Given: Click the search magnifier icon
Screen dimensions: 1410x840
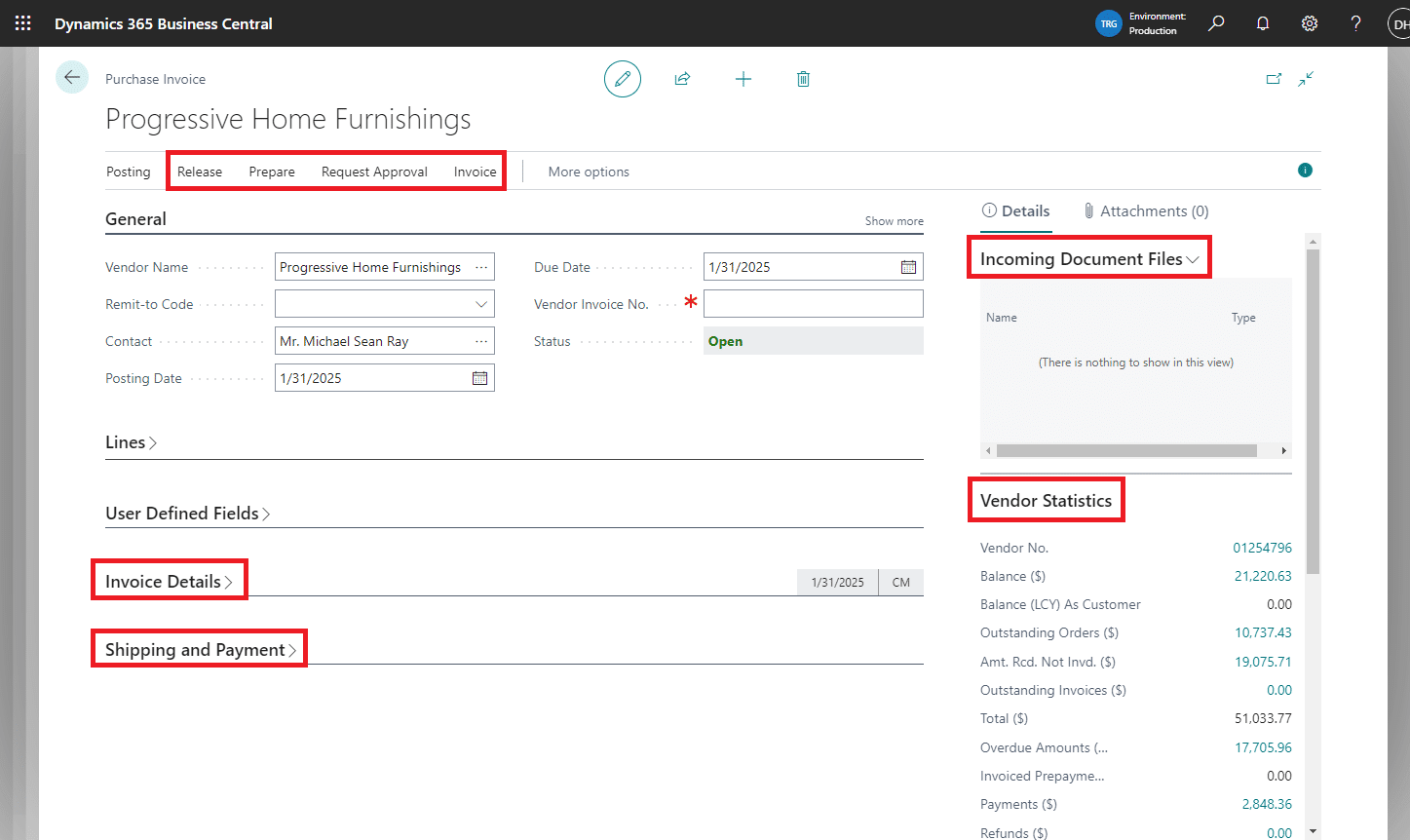Looking at the screenshot, I should pos(1216,23).
